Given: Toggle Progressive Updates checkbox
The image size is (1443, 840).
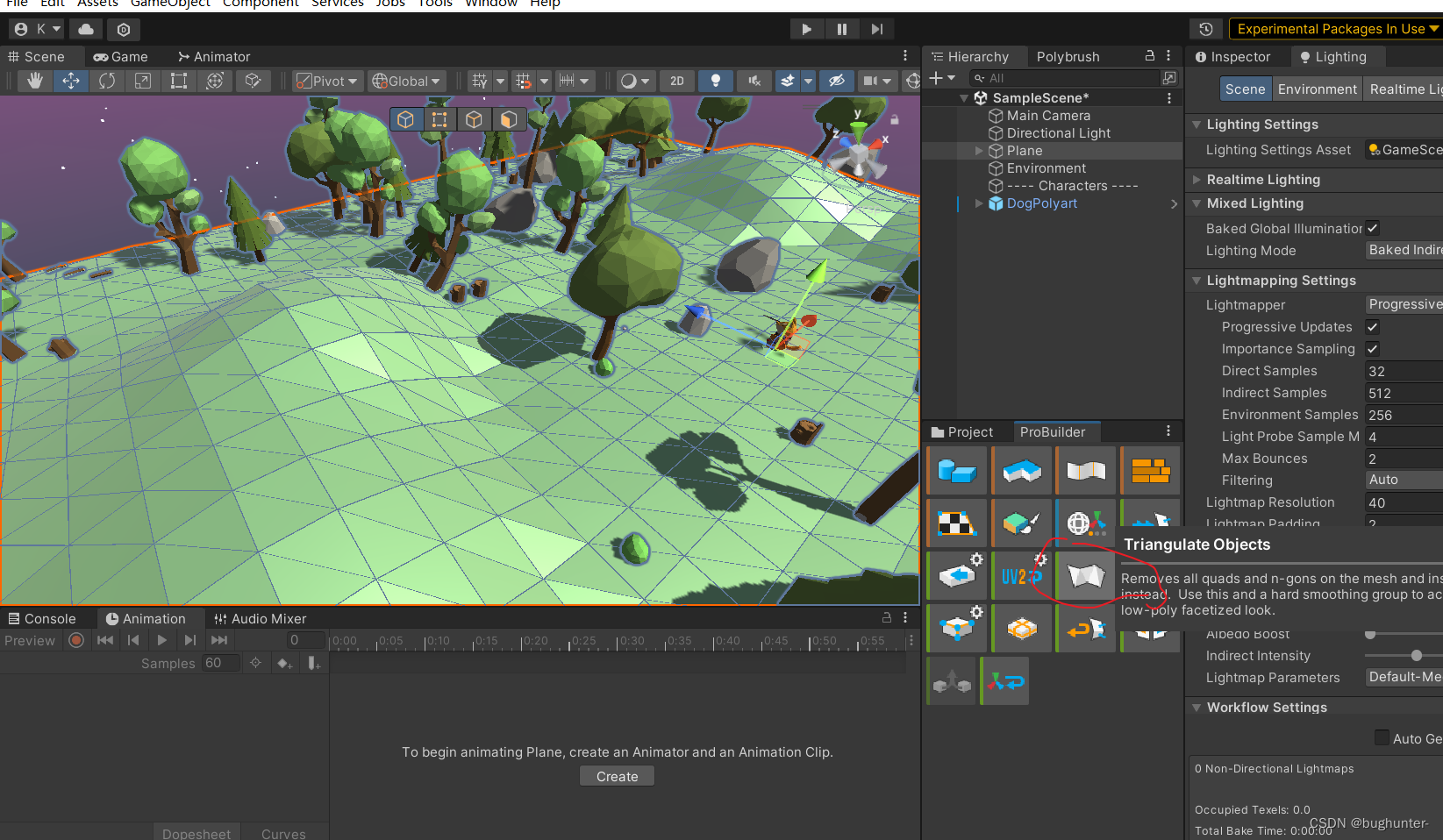Looking at the screenshot, I should (x=1373, y=327).
